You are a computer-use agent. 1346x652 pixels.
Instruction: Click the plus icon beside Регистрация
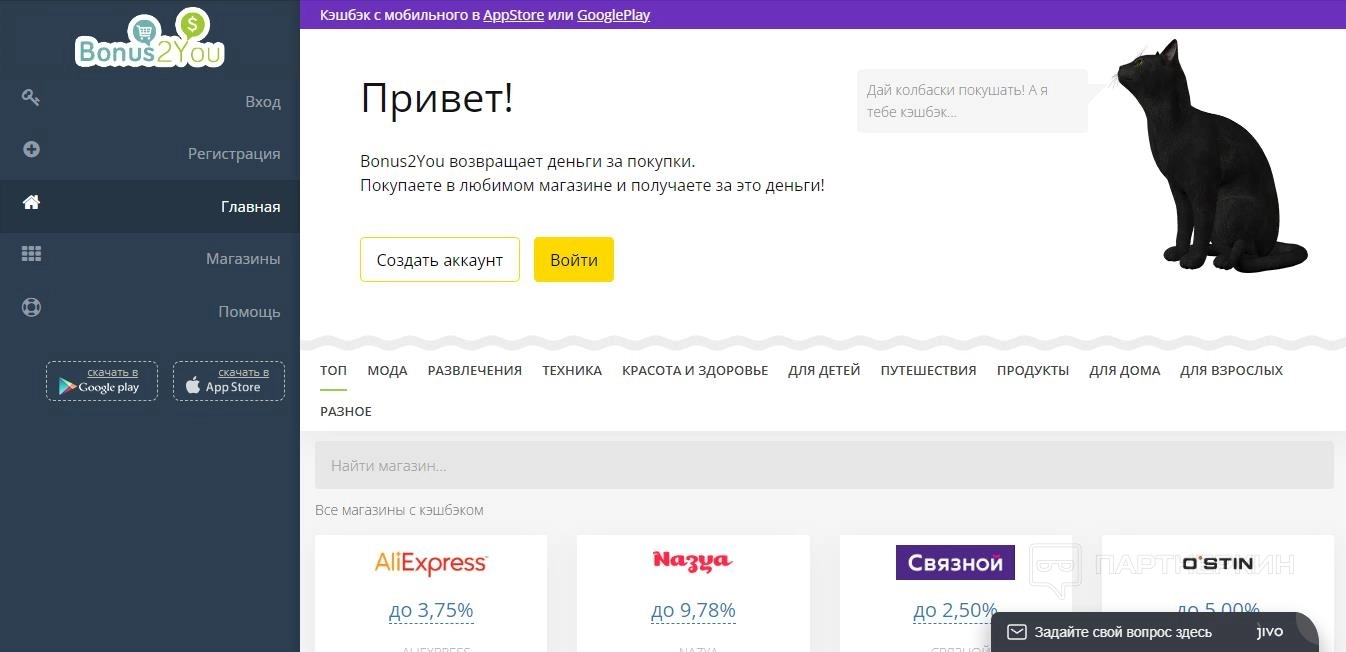click(31, 149)
